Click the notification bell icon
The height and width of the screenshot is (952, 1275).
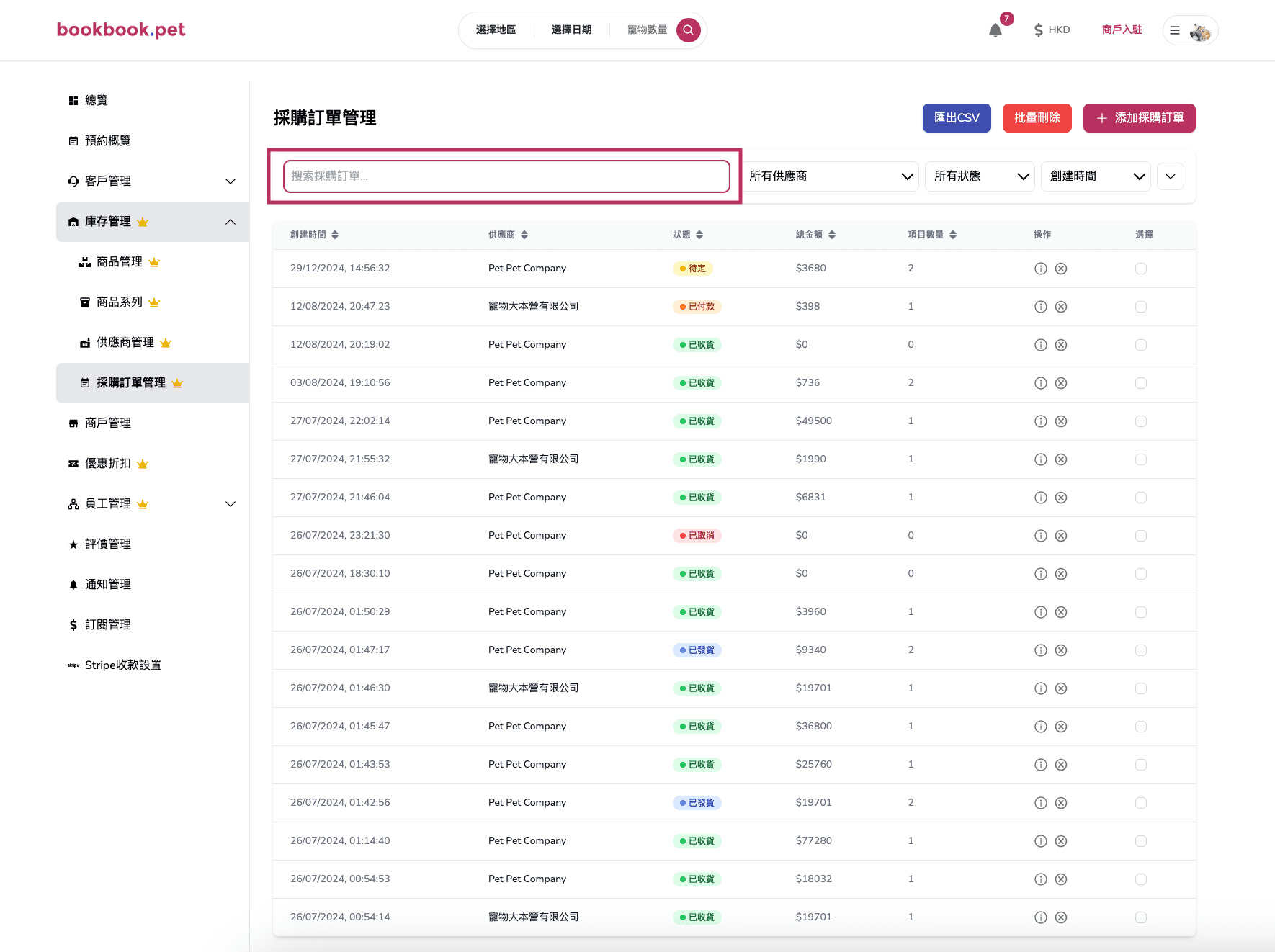(x=995, y=30)
